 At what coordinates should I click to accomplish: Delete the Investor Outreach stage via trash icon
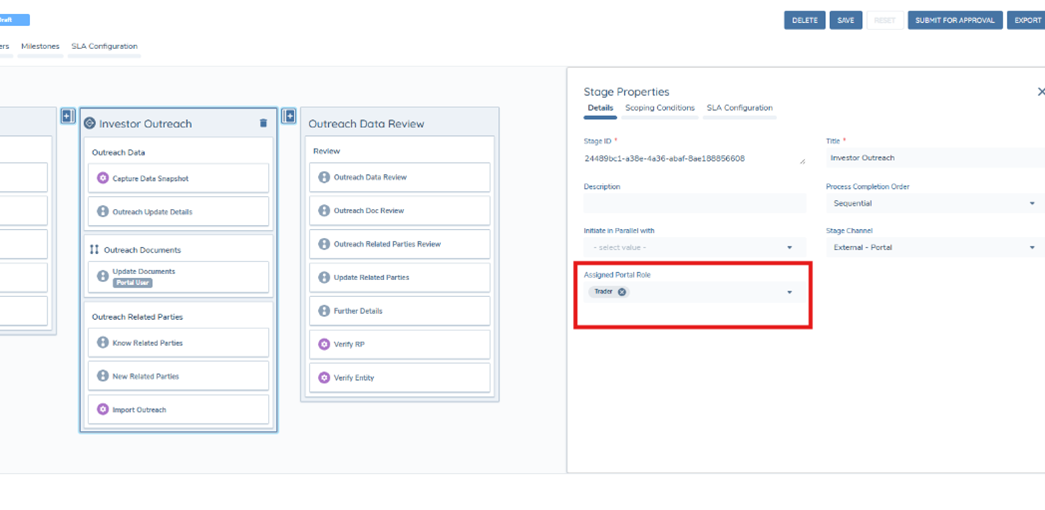[x=263, y=123]
